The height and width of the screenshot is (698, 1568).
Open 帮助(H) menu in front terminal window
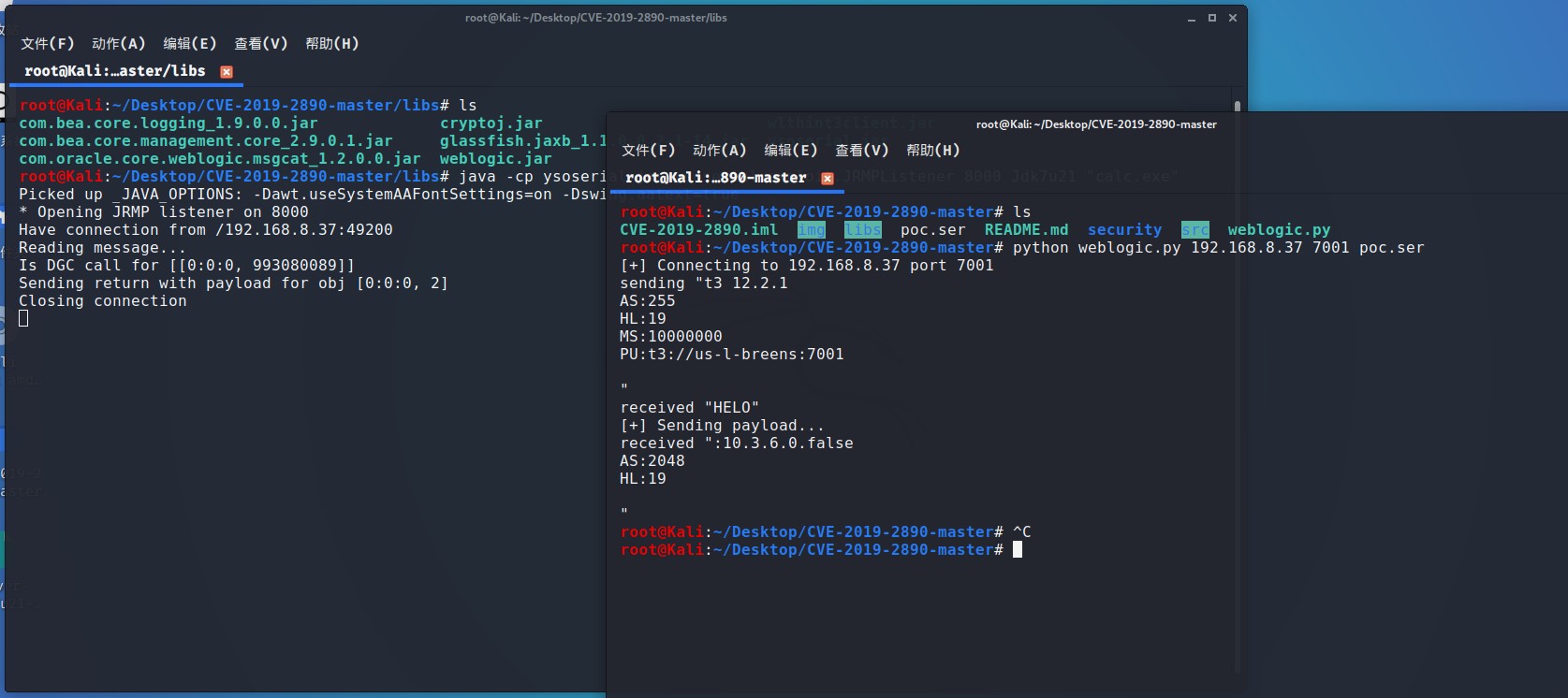932,150
